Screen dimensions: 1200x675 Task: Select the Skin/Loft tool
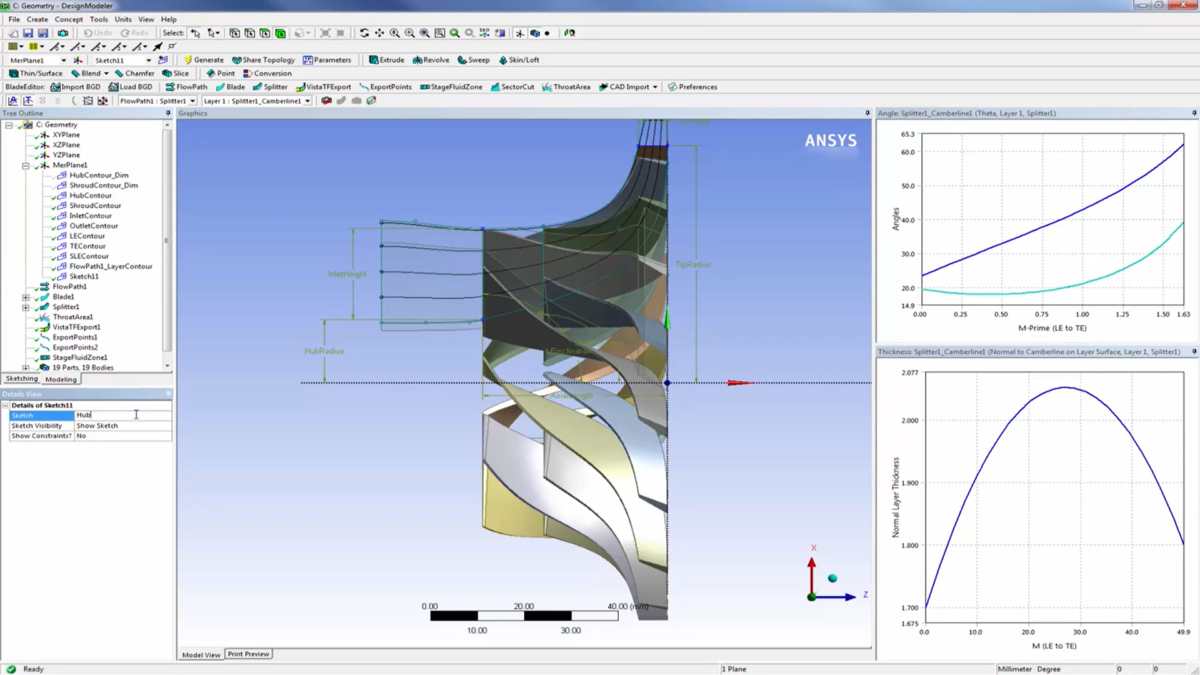point(517,60)
